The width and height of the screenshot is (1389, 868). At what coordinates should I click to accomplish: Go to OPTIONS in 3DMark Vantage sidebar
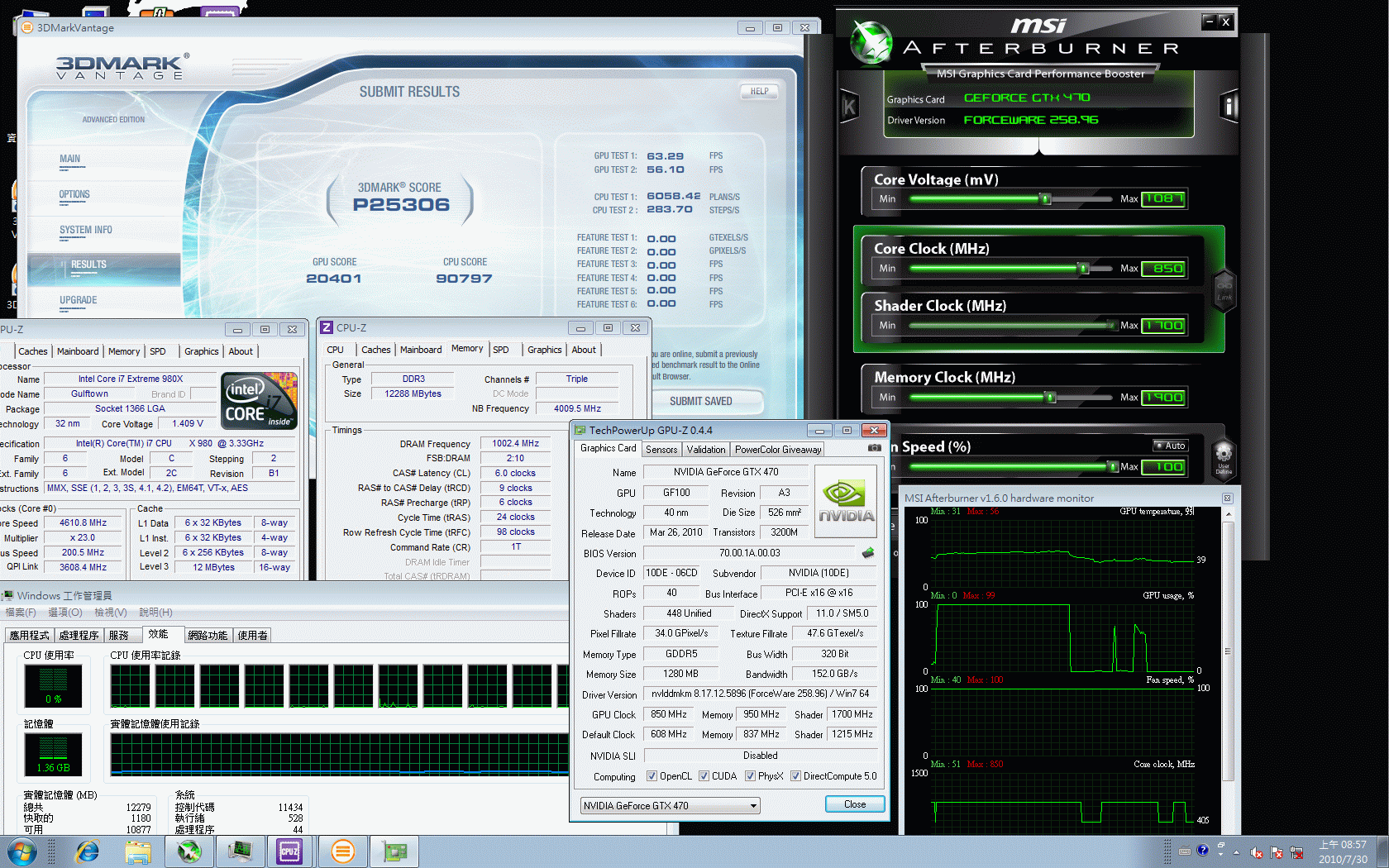tap(74, 194)
